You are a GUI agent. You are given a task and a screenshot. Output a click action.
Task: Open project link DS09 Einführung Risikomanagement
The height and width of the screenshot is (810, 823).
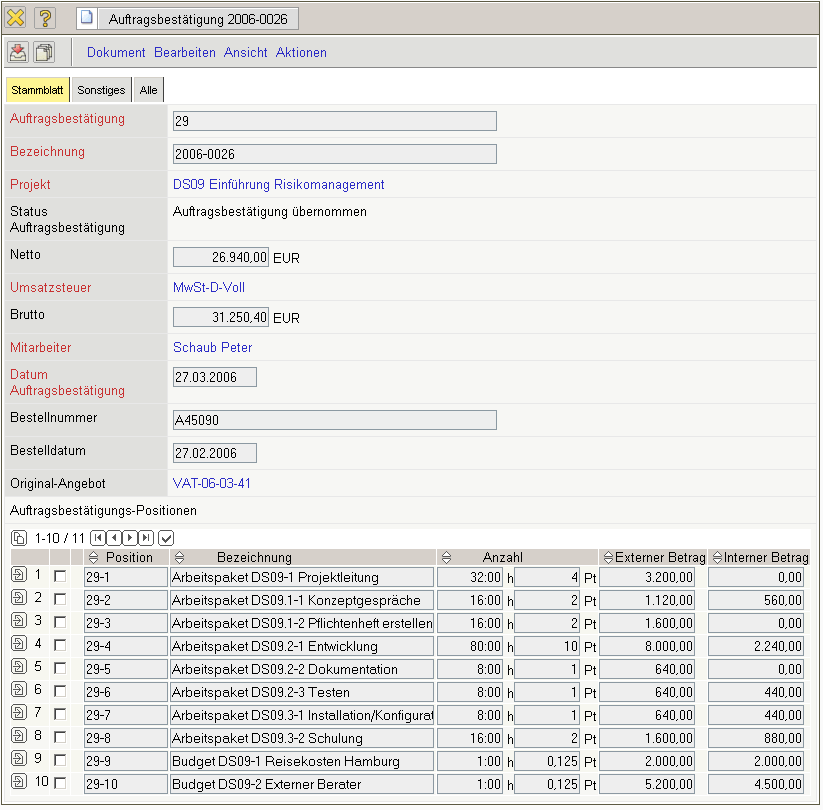[x=278, y=185]
